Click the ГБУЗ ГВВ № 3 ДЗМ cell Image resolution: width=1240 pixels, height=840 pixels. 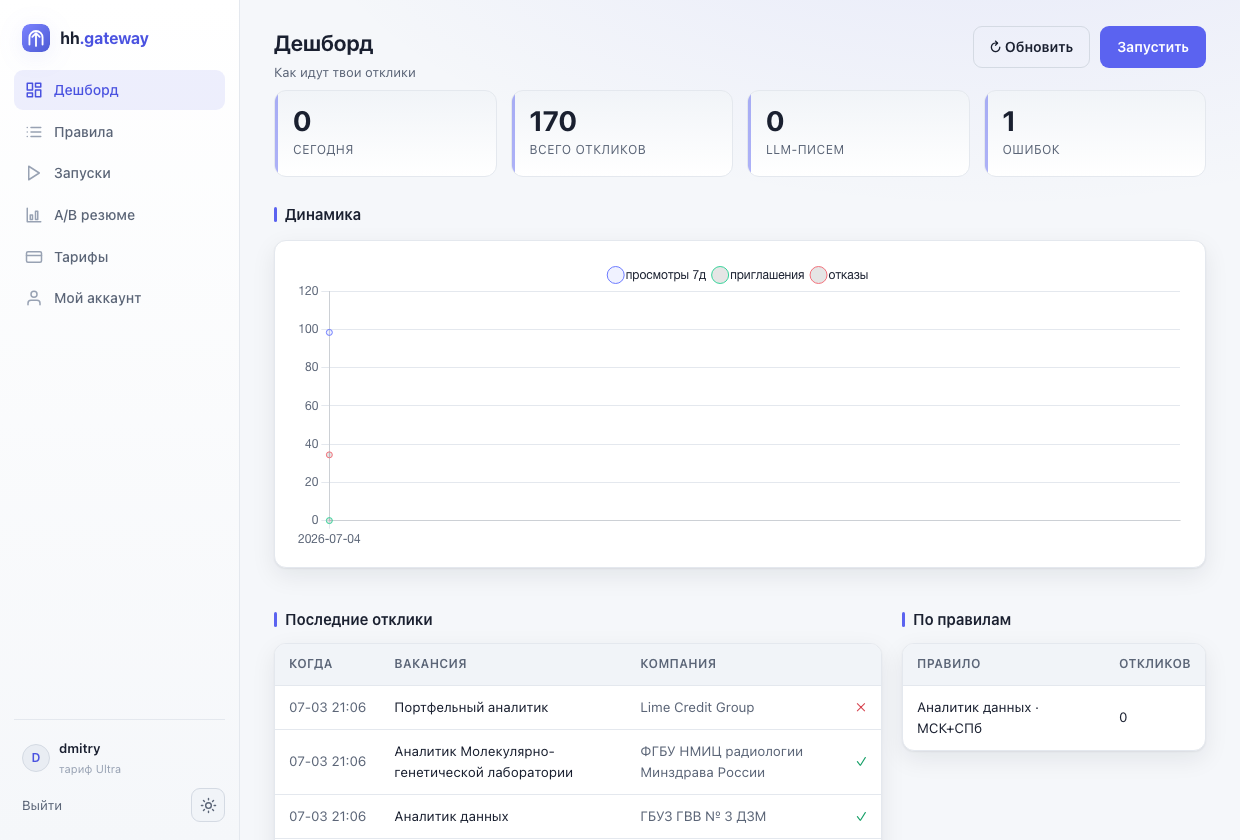705,816
